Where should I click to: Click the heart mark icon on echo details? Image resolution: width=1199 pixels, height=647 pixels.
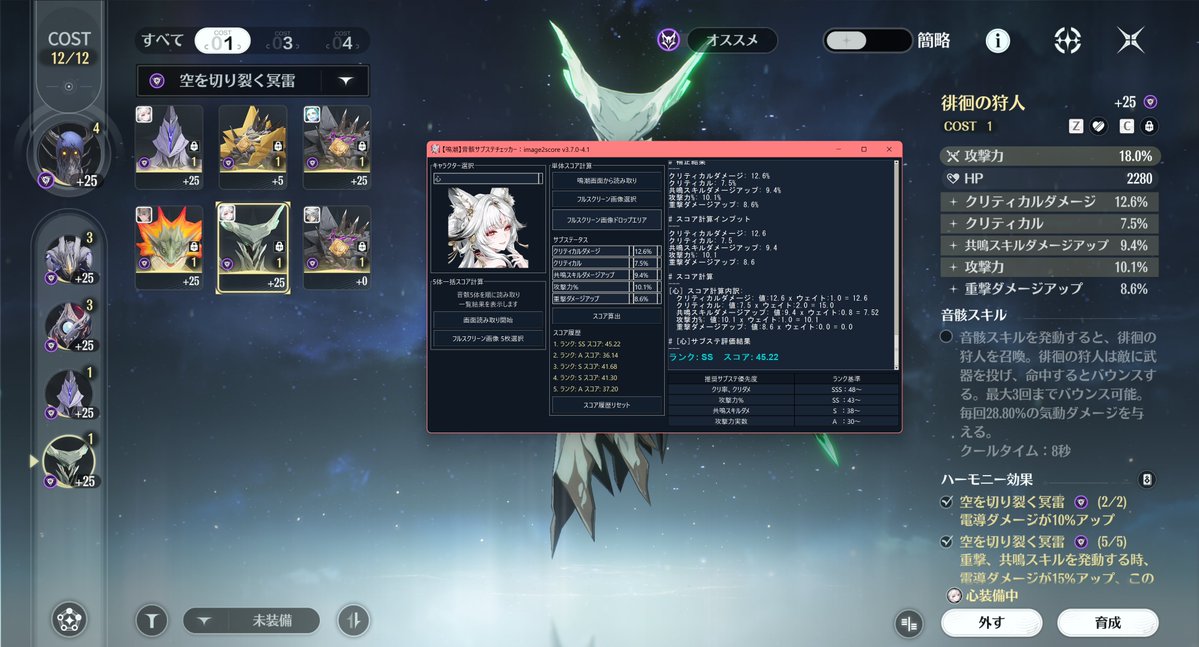coord(1099,126)
